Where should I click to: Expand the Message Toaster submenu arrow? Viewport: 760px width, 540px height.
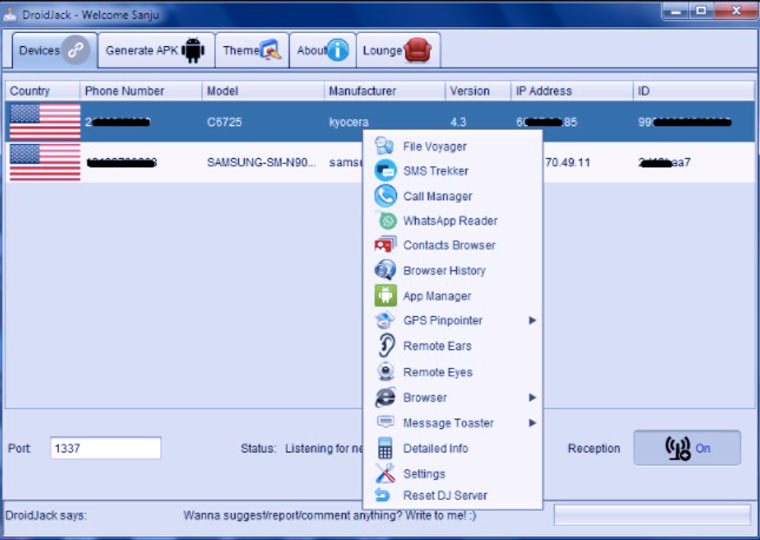coord(533,423)
